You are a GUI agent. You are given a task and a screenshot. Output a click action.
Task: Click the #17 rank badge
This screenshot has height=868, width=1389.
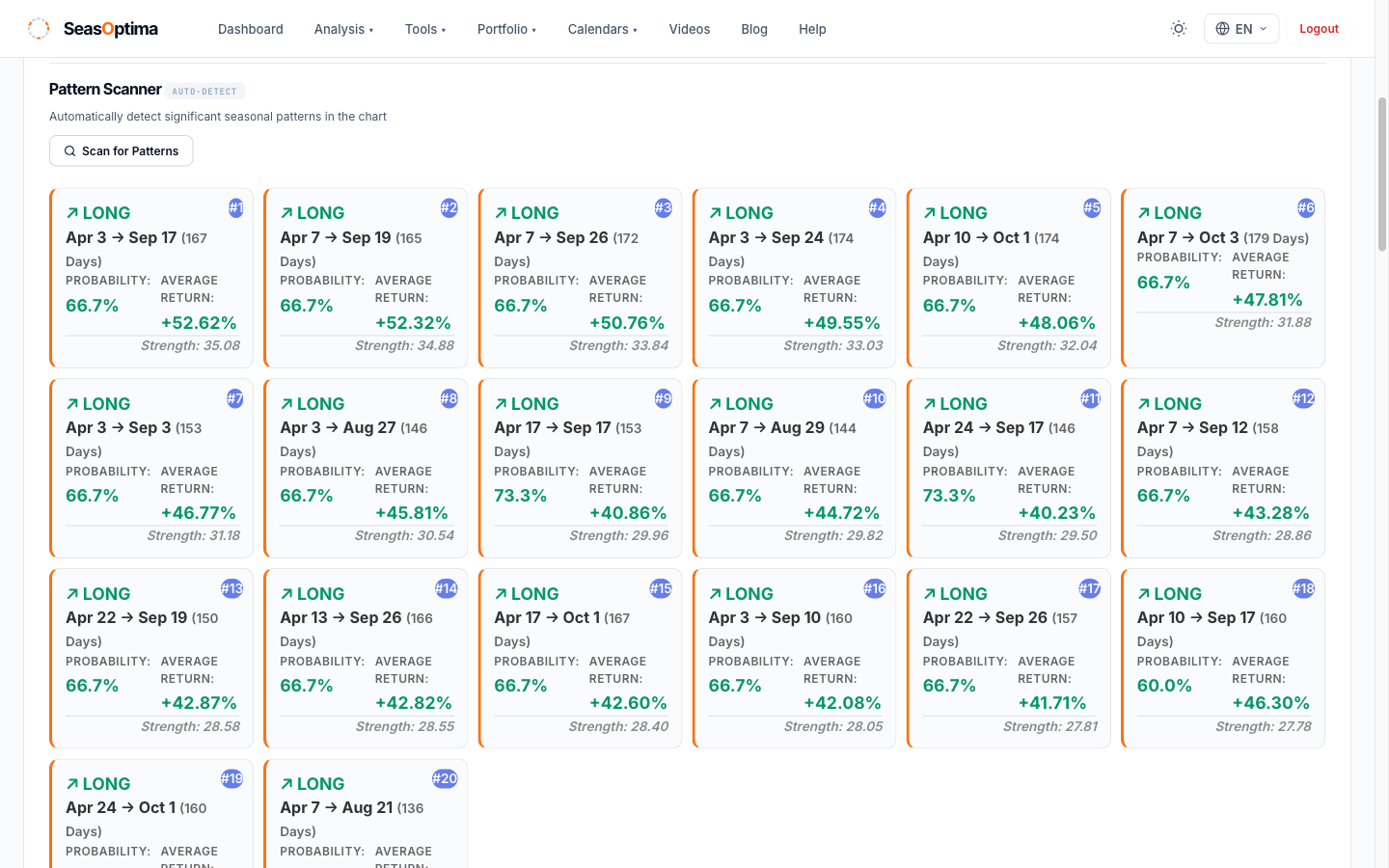(x=1089, y=588)
